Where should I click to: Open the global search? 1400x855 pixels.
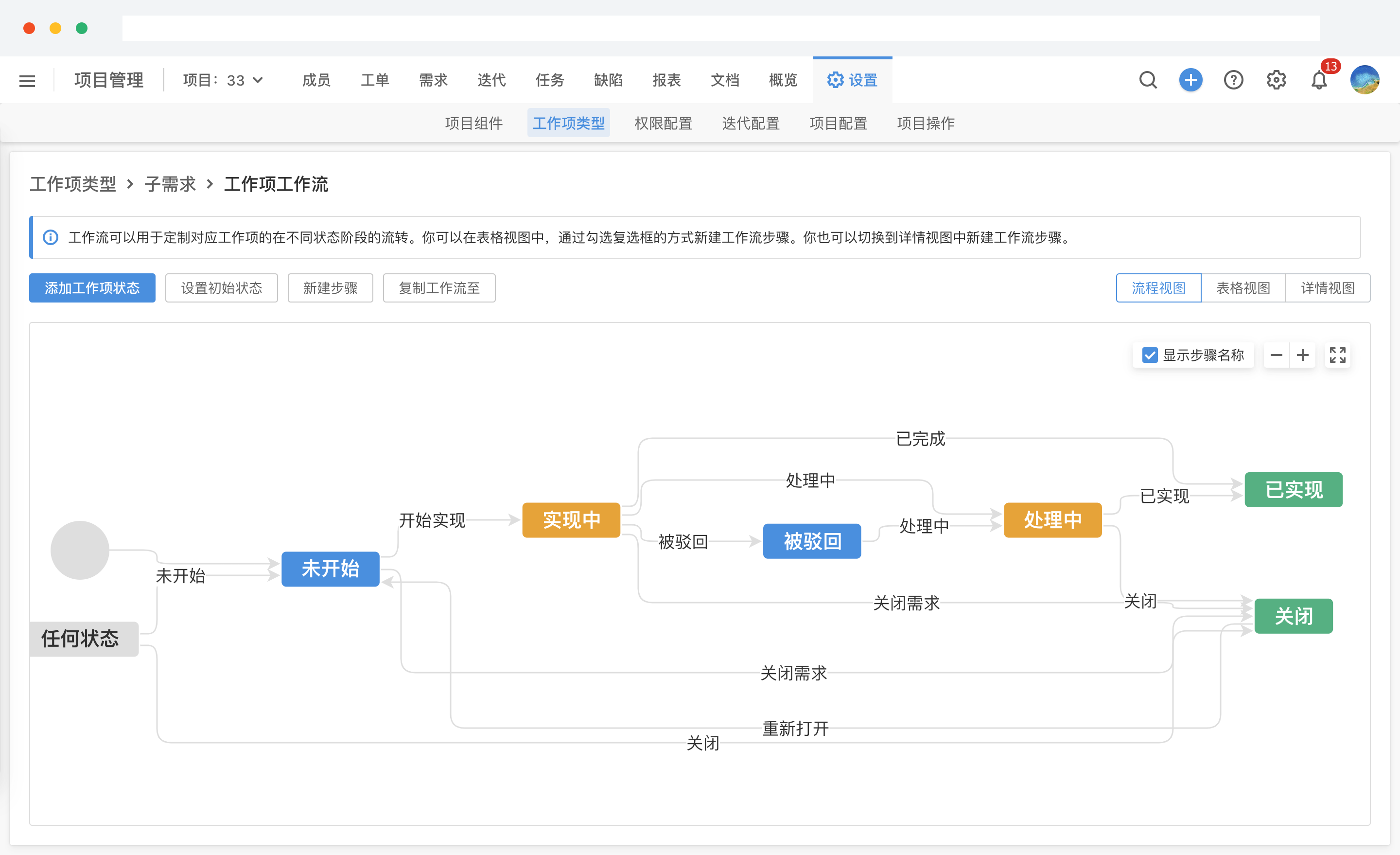(1148, 80)
